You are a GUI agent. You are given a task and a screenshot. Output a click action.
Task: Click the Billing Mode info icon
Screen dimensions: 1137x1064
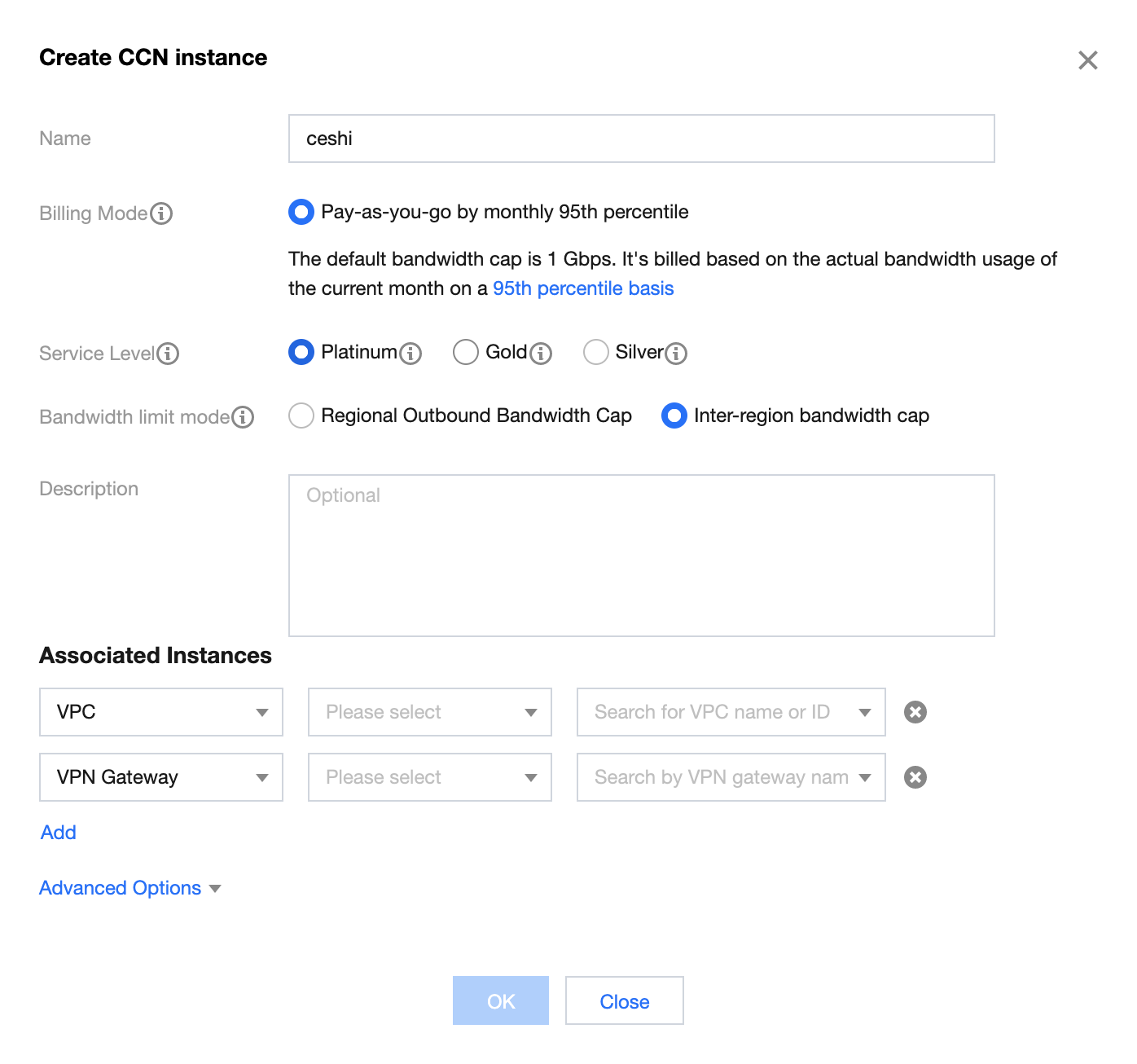point(161,213)
